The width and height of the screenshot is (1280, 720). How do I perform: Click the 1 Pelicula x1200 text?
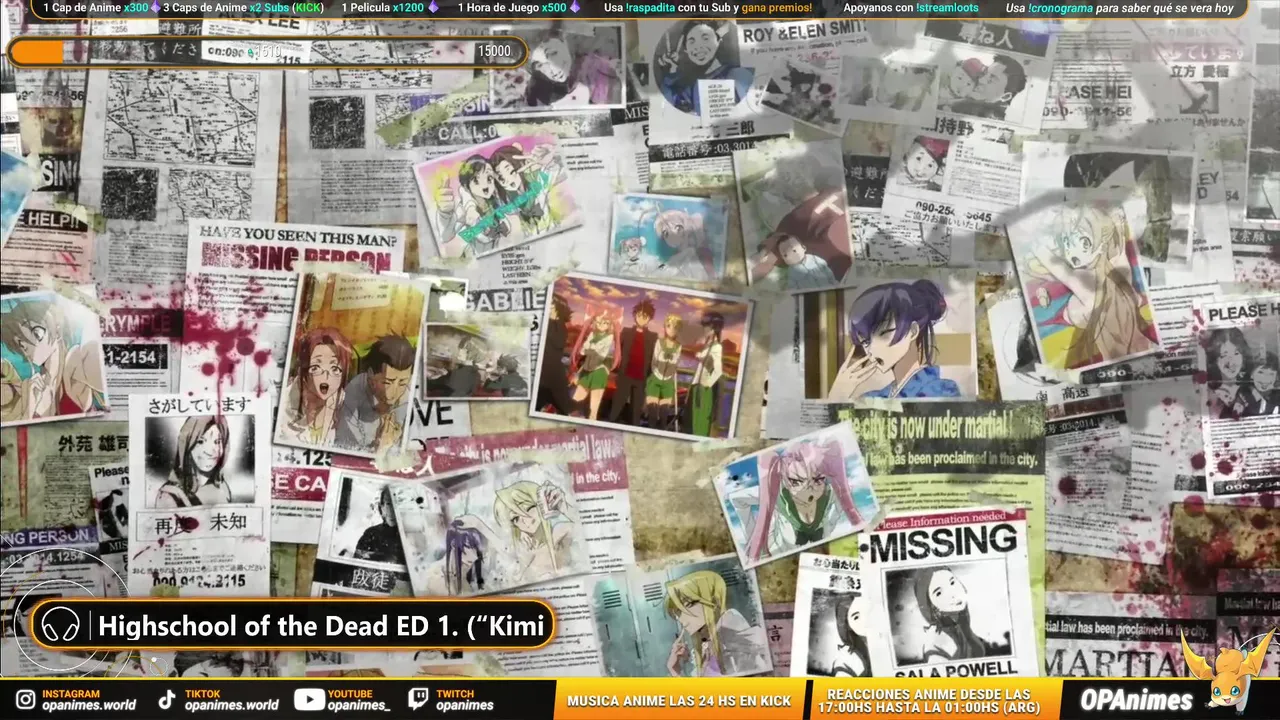[x=383, y=8]
